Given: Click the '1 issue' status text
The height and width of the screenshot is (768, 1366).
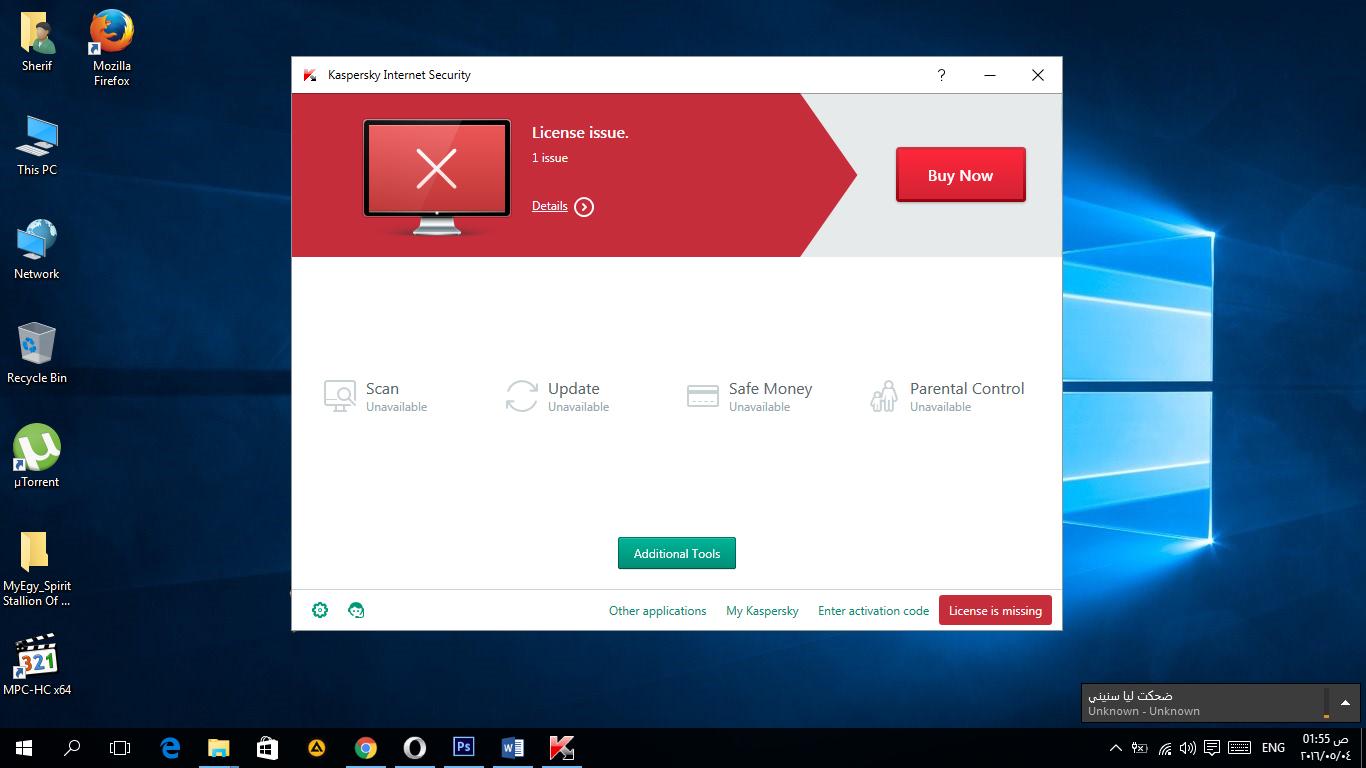Looking at the screenshot, I should 550,158.
